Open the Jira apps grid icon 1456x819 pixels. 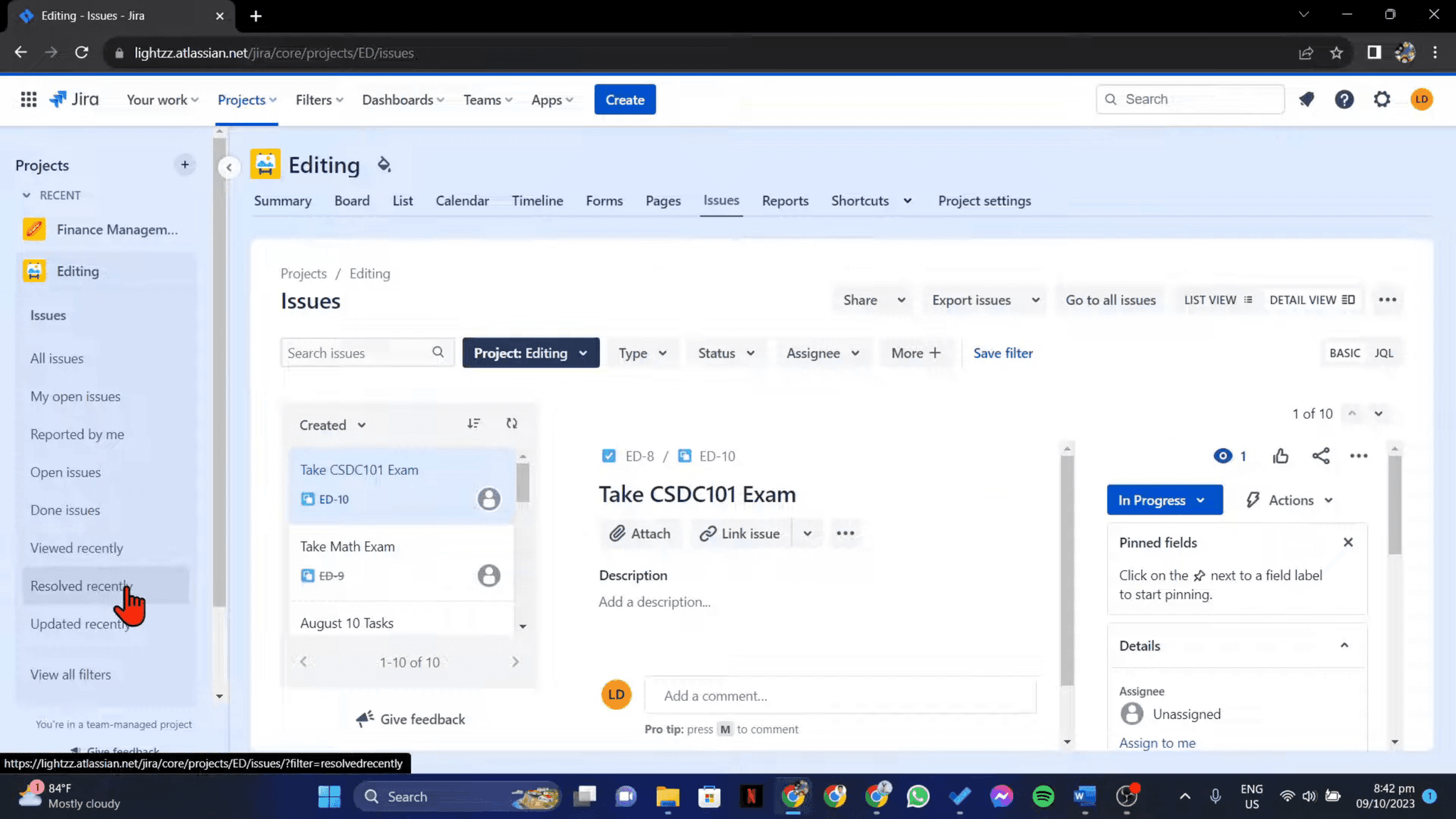pyautogui.click(x=28, y=99)
